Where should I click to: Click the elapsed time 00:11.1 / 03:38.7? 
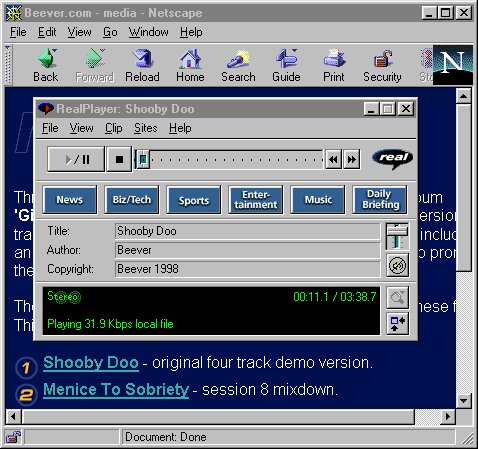coord(335,297)
